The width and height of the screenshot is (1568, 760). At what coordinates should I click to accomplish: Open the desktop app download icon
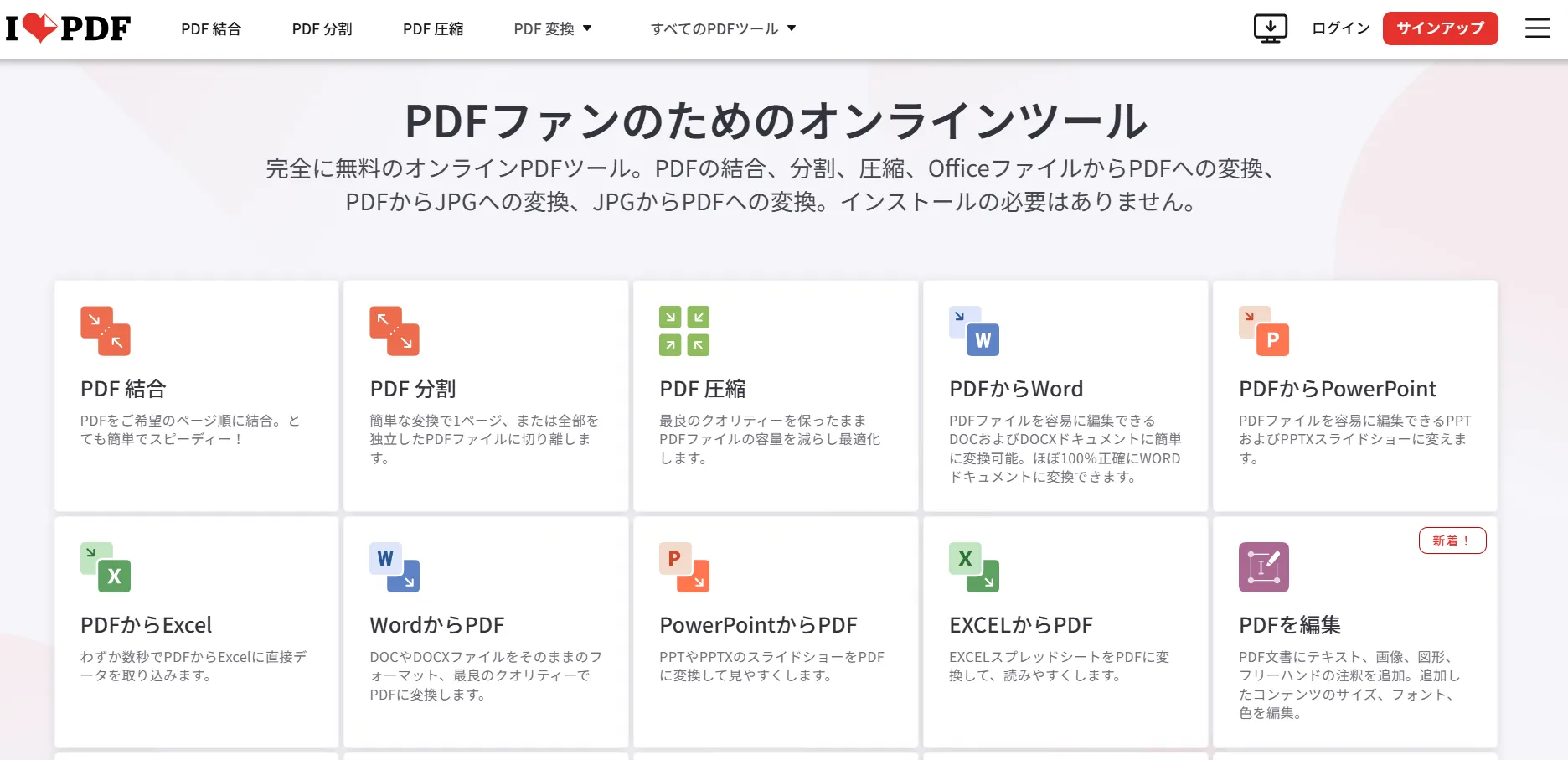tap(1270, 28)
